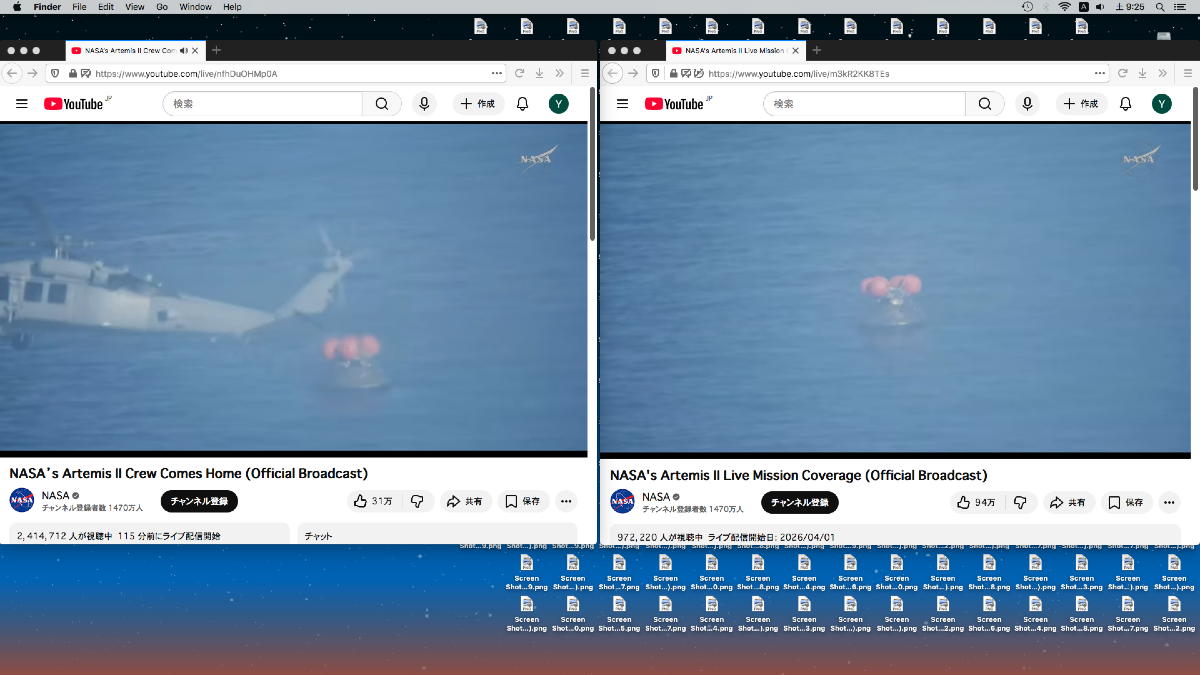
Task: Start voice search in left YouTube window
Action: click(424, 103)
